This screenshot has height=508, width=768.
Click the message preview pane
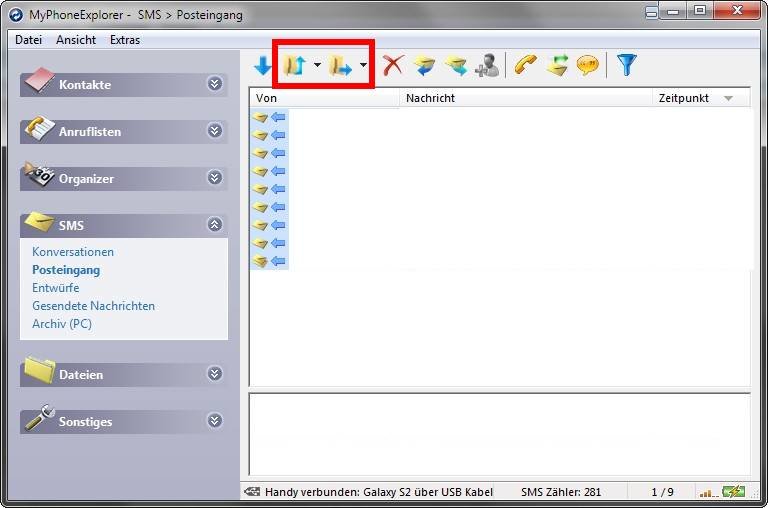pos(500,434)
